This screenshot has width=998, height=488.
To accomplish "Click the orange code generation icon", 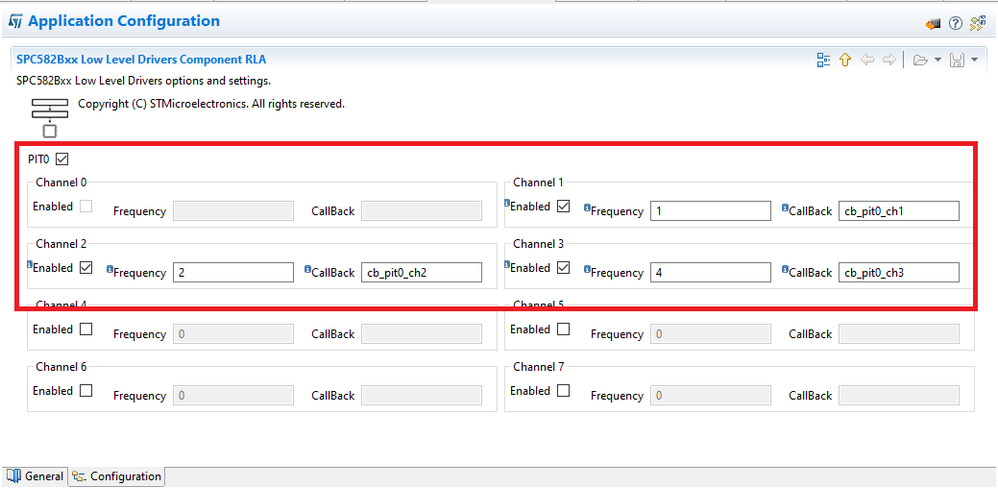I will (x=933, y=24).
